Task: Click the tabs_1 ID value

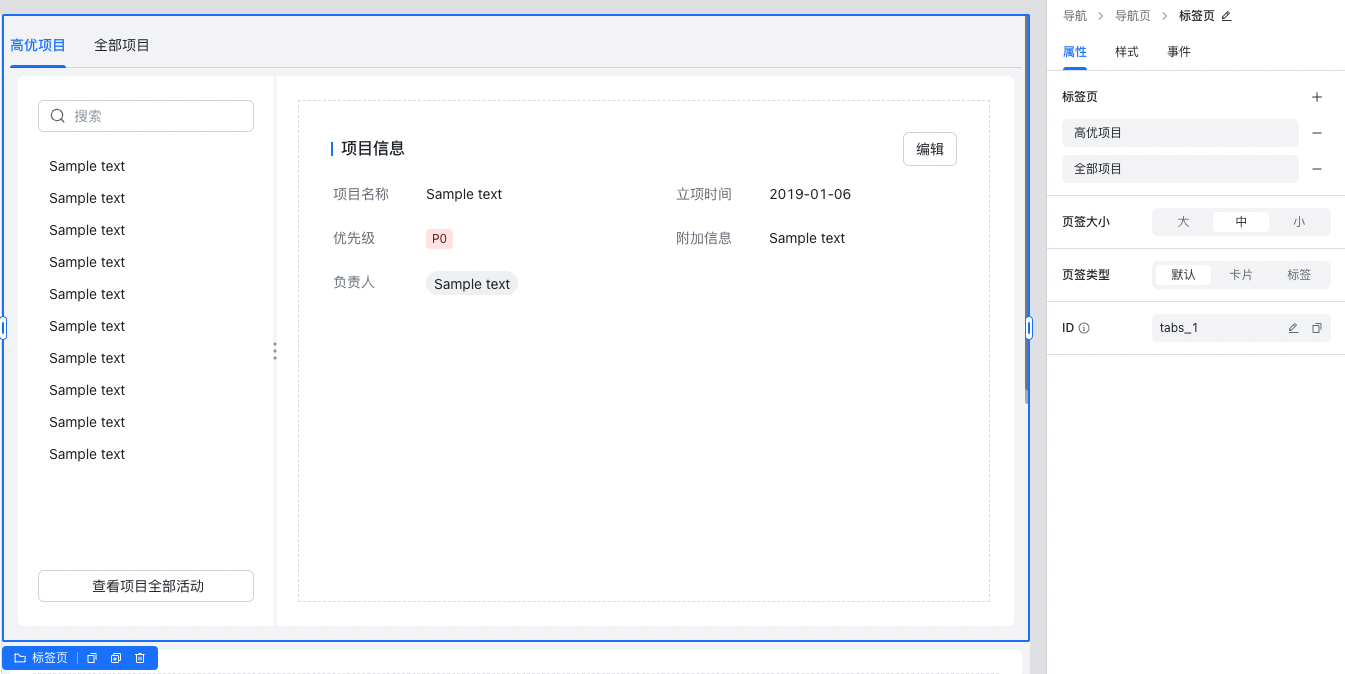Action: 1179,328
